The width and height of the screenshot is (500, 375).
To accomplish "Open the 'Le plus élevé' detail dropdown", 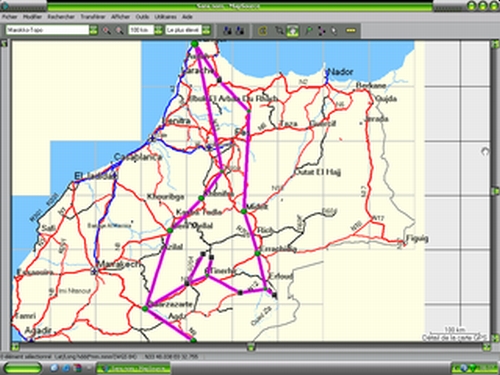I will click(206, 30).
